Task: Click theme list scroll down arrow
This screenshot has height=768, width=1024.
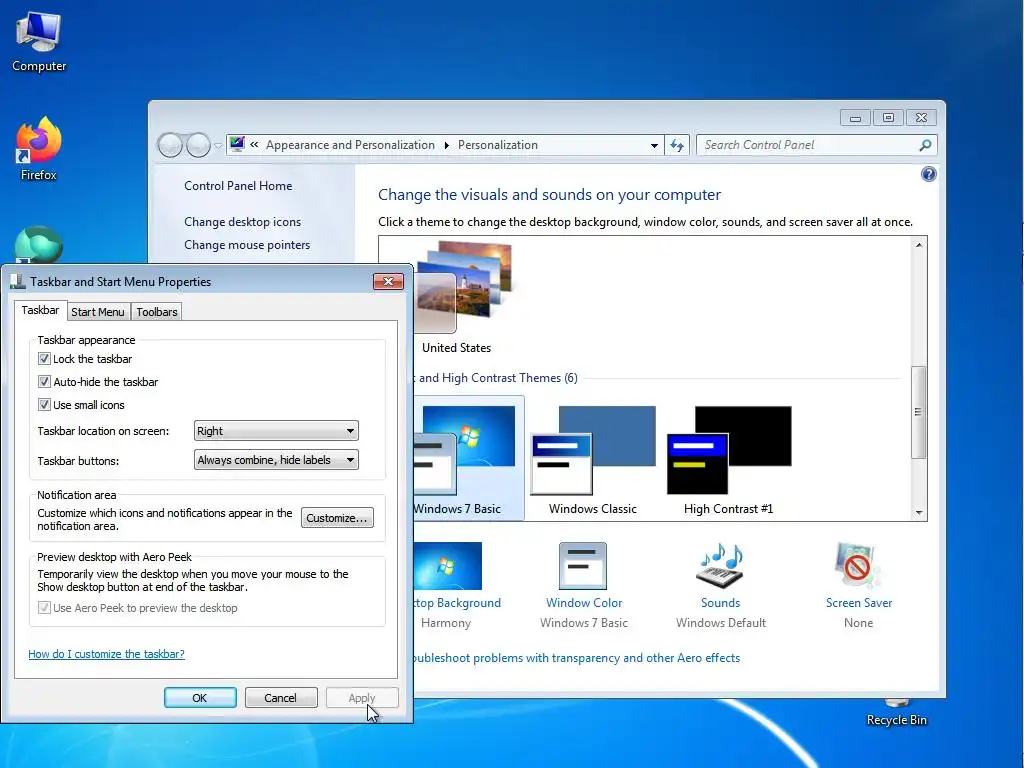Action: [919, 513]
